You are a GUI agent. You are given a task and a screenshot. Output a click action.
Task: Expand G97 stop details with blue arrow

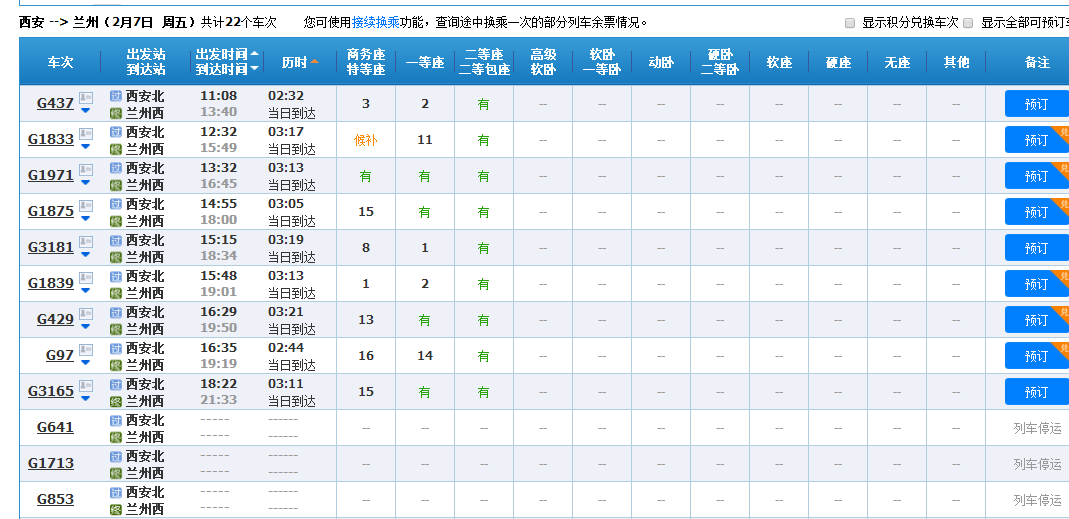pyautogui.click(x=85, y=363)
